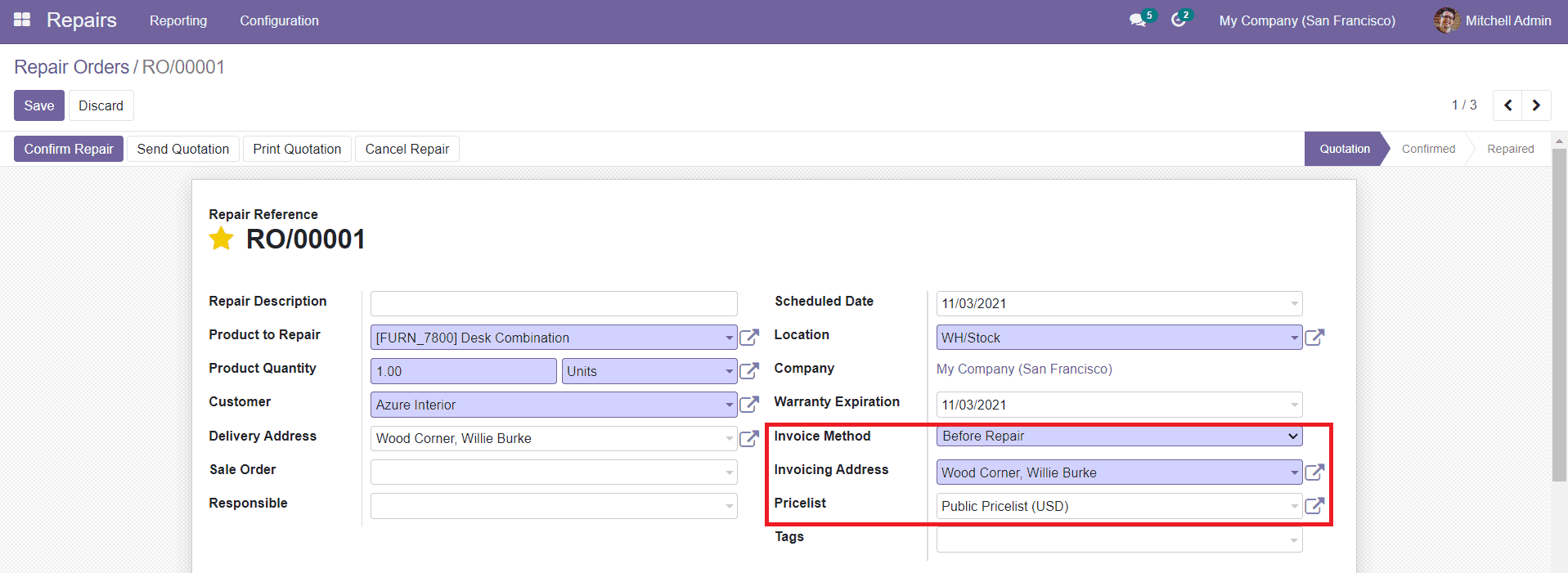1568x573 pixels.
Task: Click the Product Quantity 1.00 field
Action: click(463, 371)
